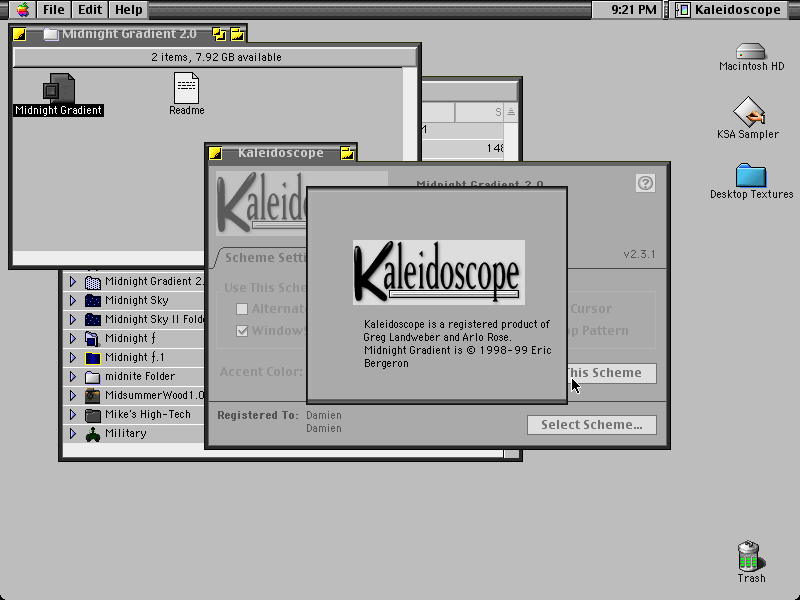Image resolution: width=800 pixels, height=600 pixels.
Task: Select the Military name text
Action: 126,434
